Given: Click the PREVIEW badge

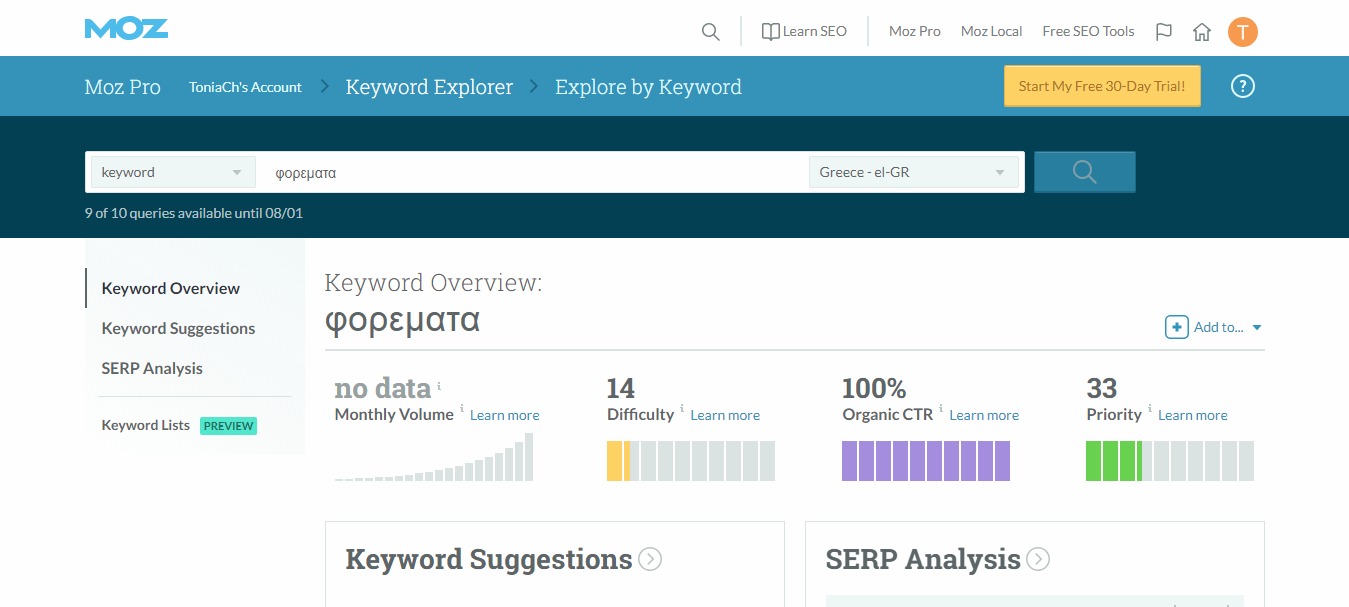Looking at the screenshot, I should (228, 426).
